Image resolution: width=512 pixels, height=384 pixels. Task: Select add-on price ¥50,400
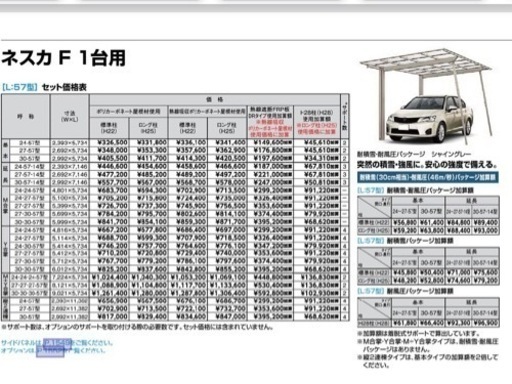point(432,273)
